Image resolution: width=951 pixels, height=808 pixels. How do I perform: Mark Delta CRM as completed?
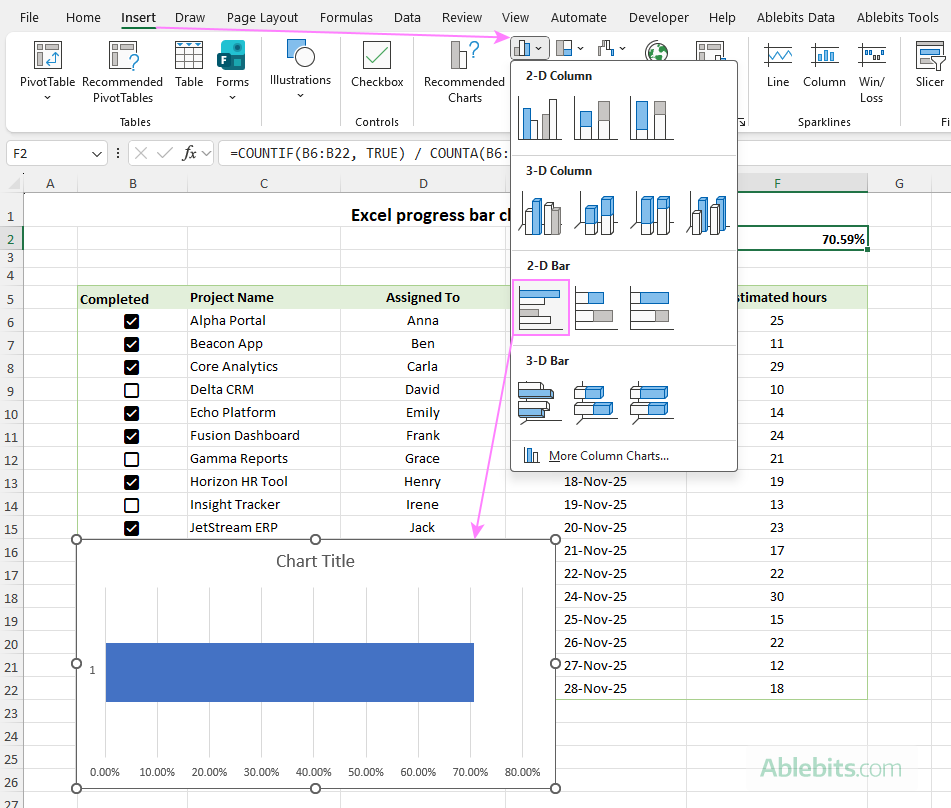point(131,390)
